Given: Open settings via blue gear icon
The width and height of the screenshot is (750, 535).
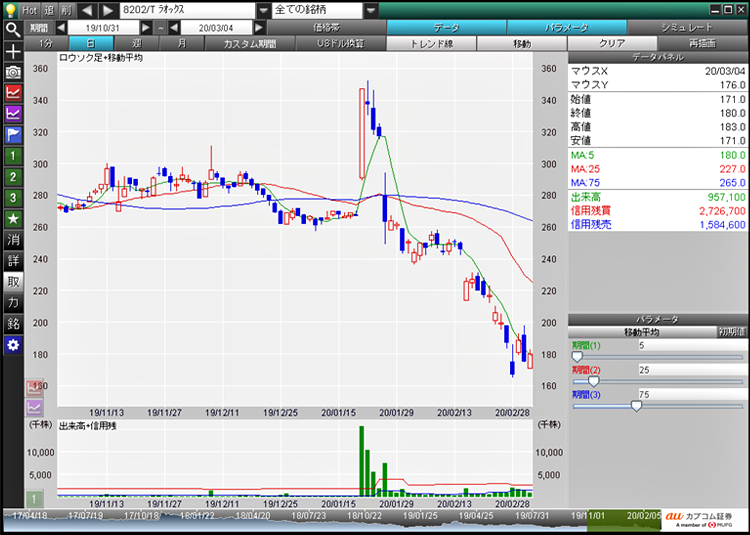Looking at the screenshot, I should [x=13, y=344].
